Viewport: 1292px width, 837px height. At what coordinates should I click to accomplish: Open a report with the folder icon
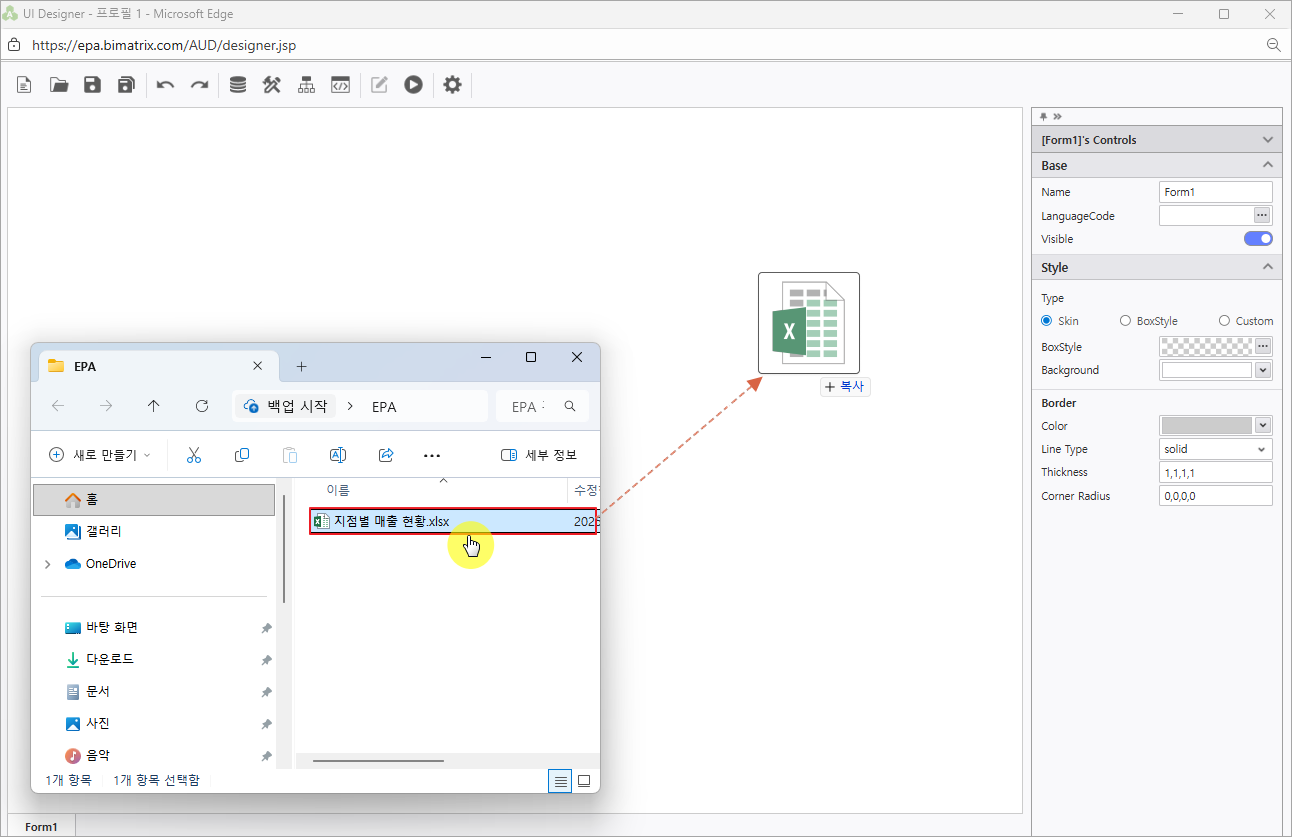coord(59,85)
